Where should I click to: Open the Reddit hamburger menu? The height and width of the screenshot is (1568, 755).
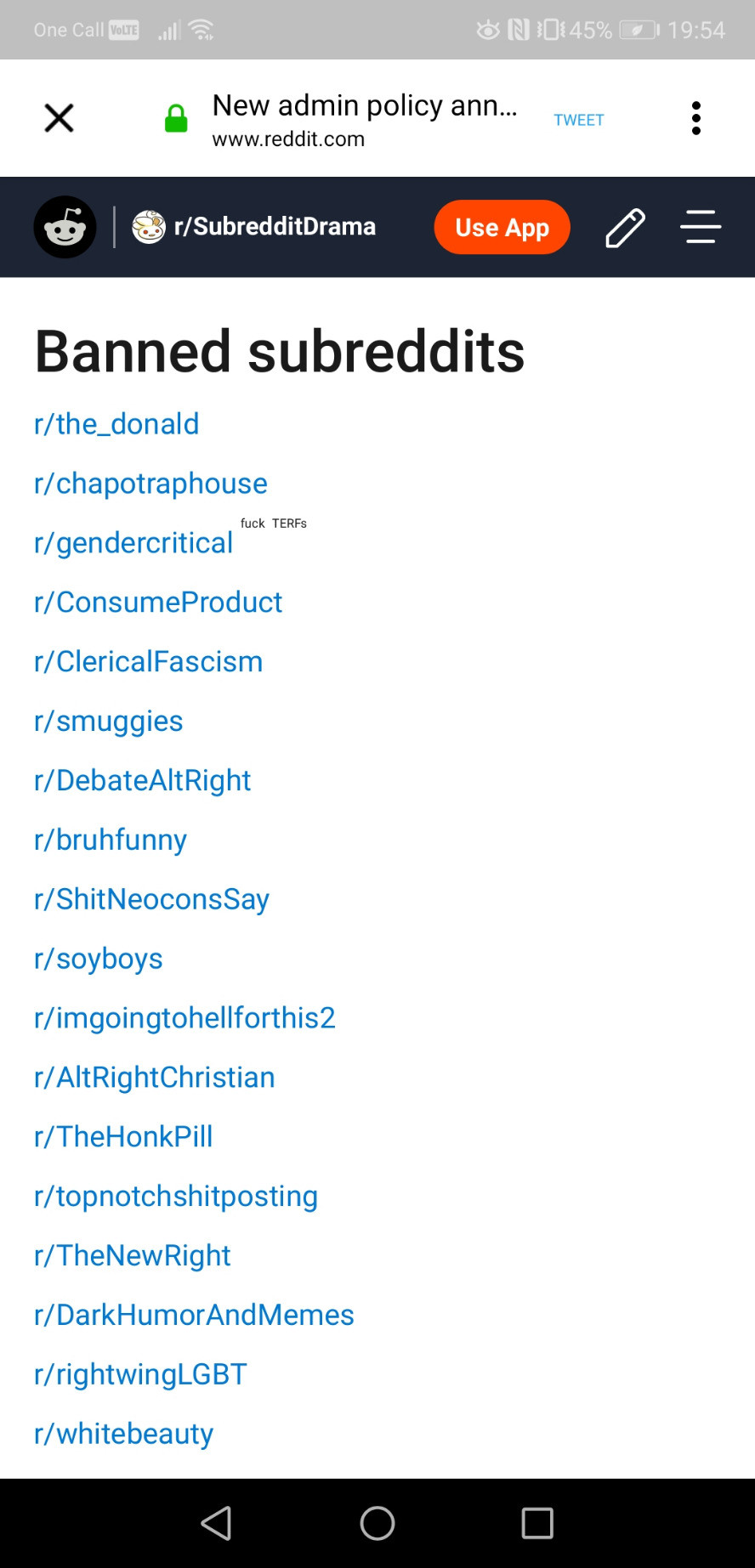point(701,227)
